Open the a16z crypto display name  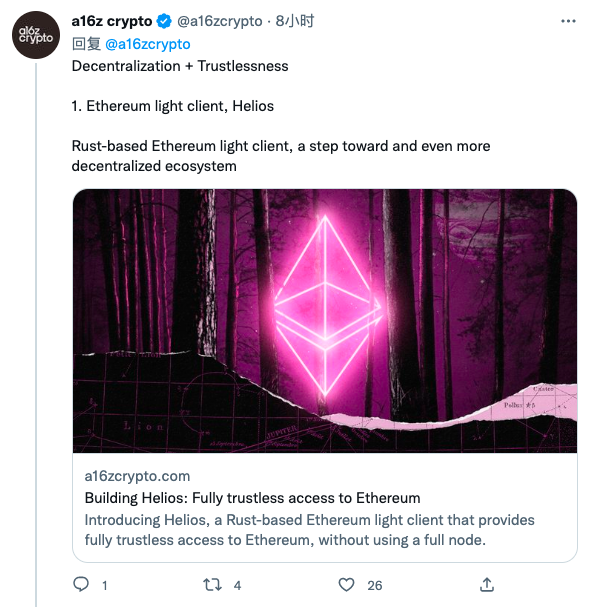point(112,21)
